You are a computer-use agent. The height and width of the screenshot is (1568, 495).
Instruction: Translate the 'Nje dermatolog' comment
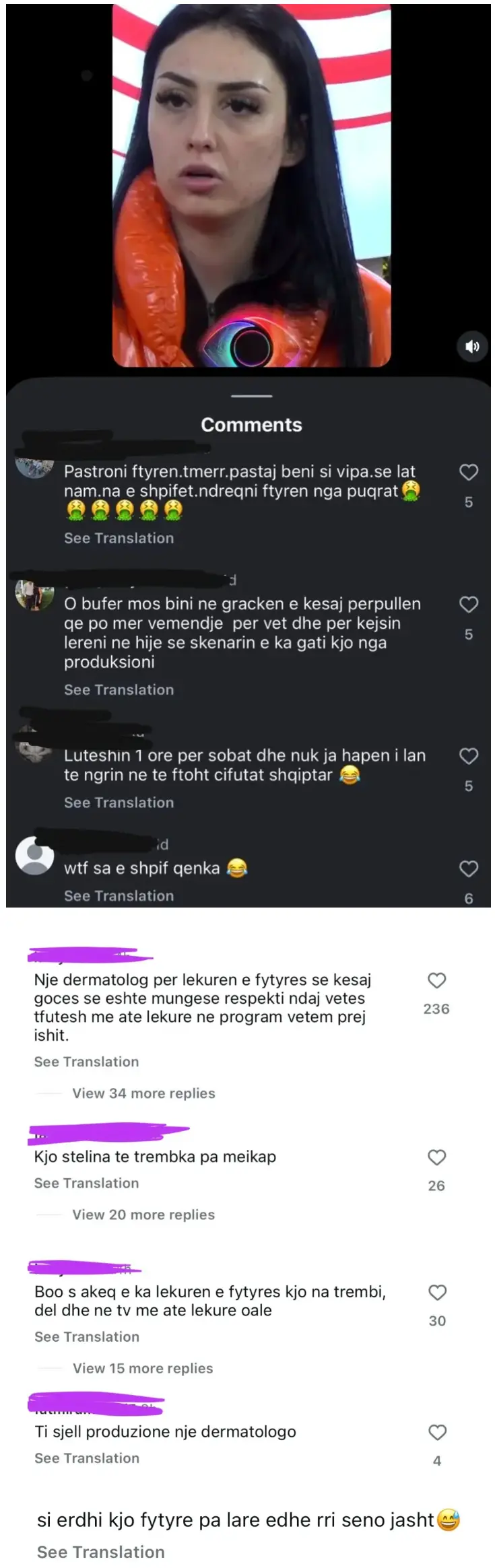86,1062
